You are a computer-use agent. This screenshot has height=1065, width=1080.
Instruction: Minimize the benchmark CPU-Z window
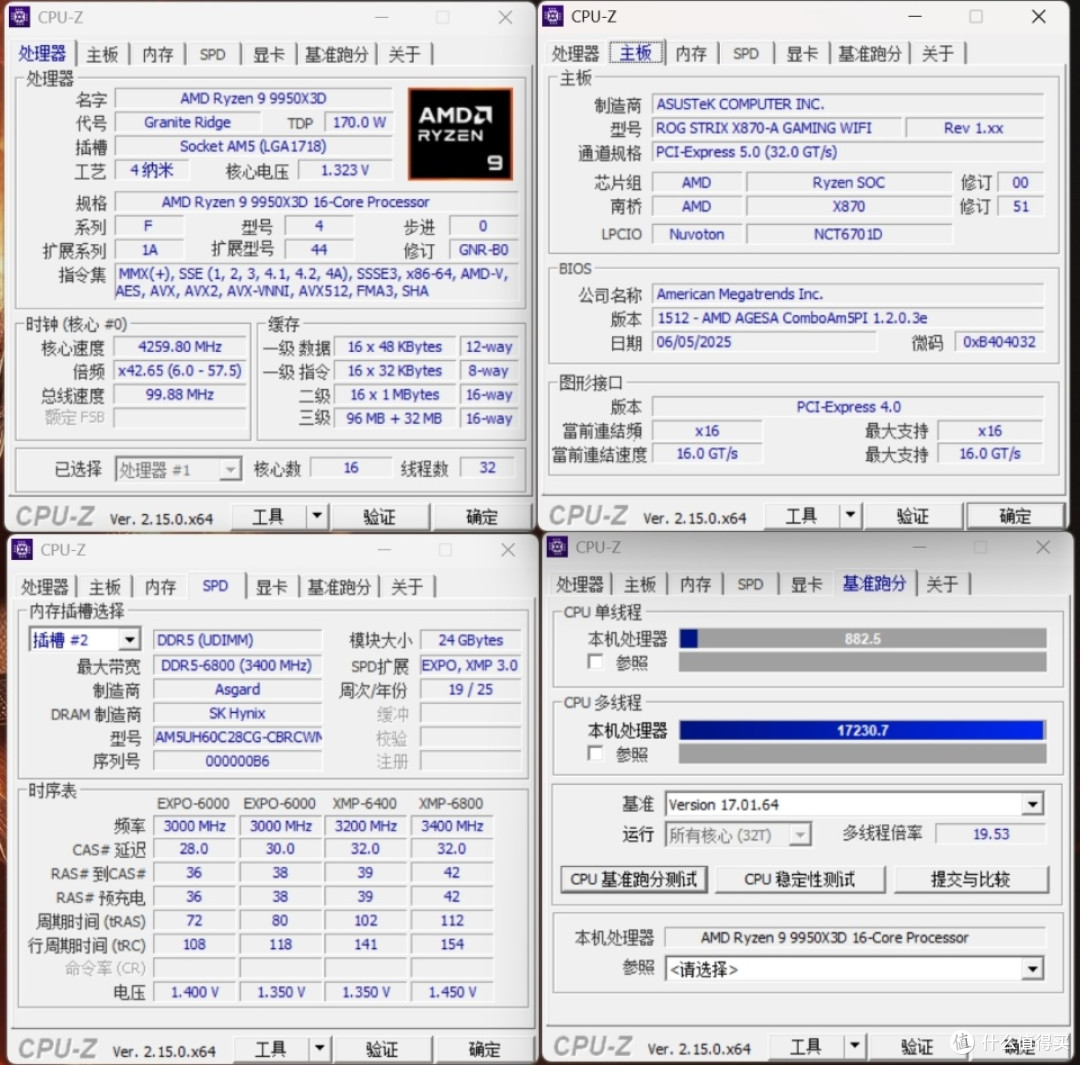tap(919, 547)
